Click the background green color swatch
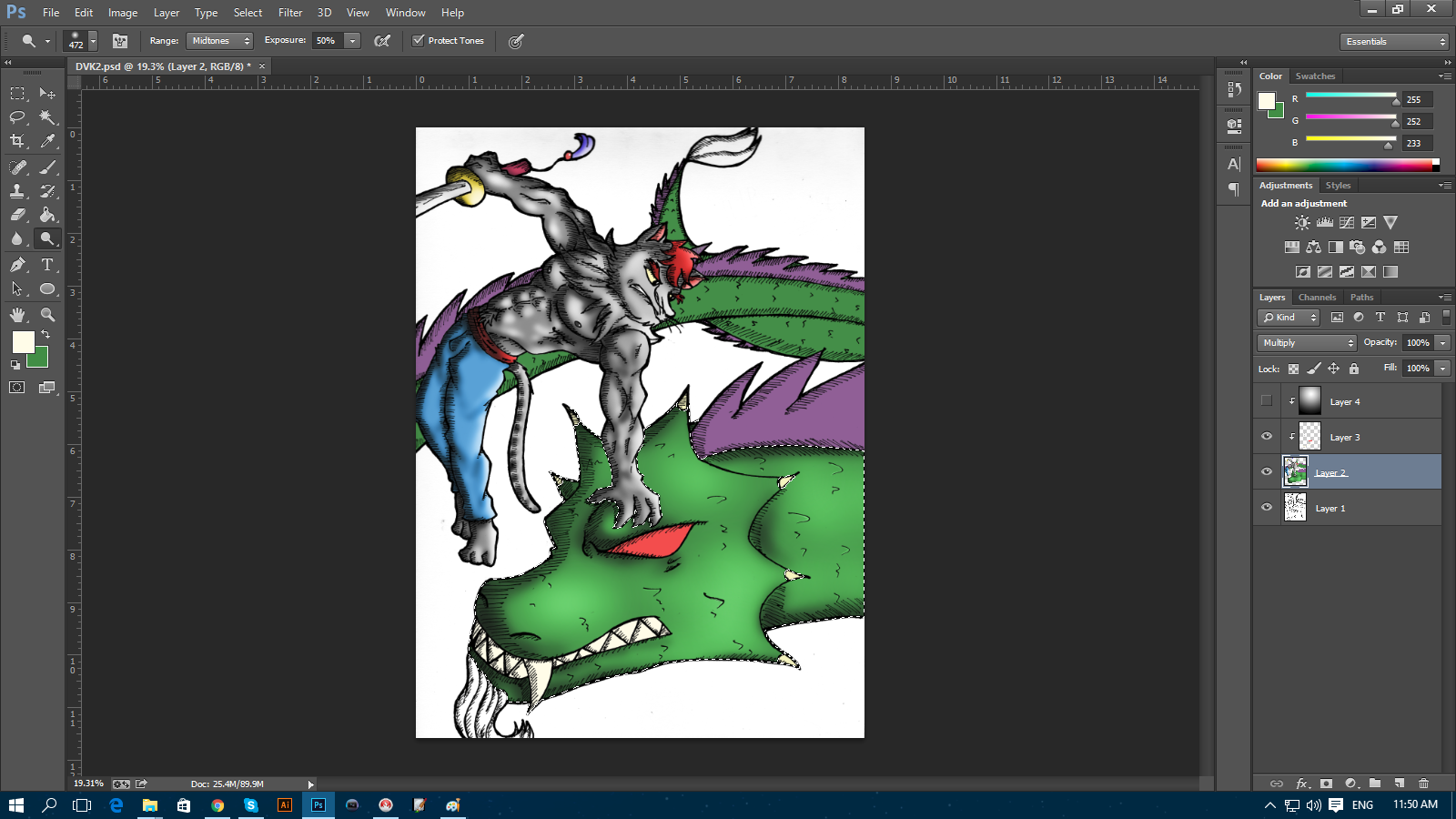1456x819 pixels. tap(41, 360)
